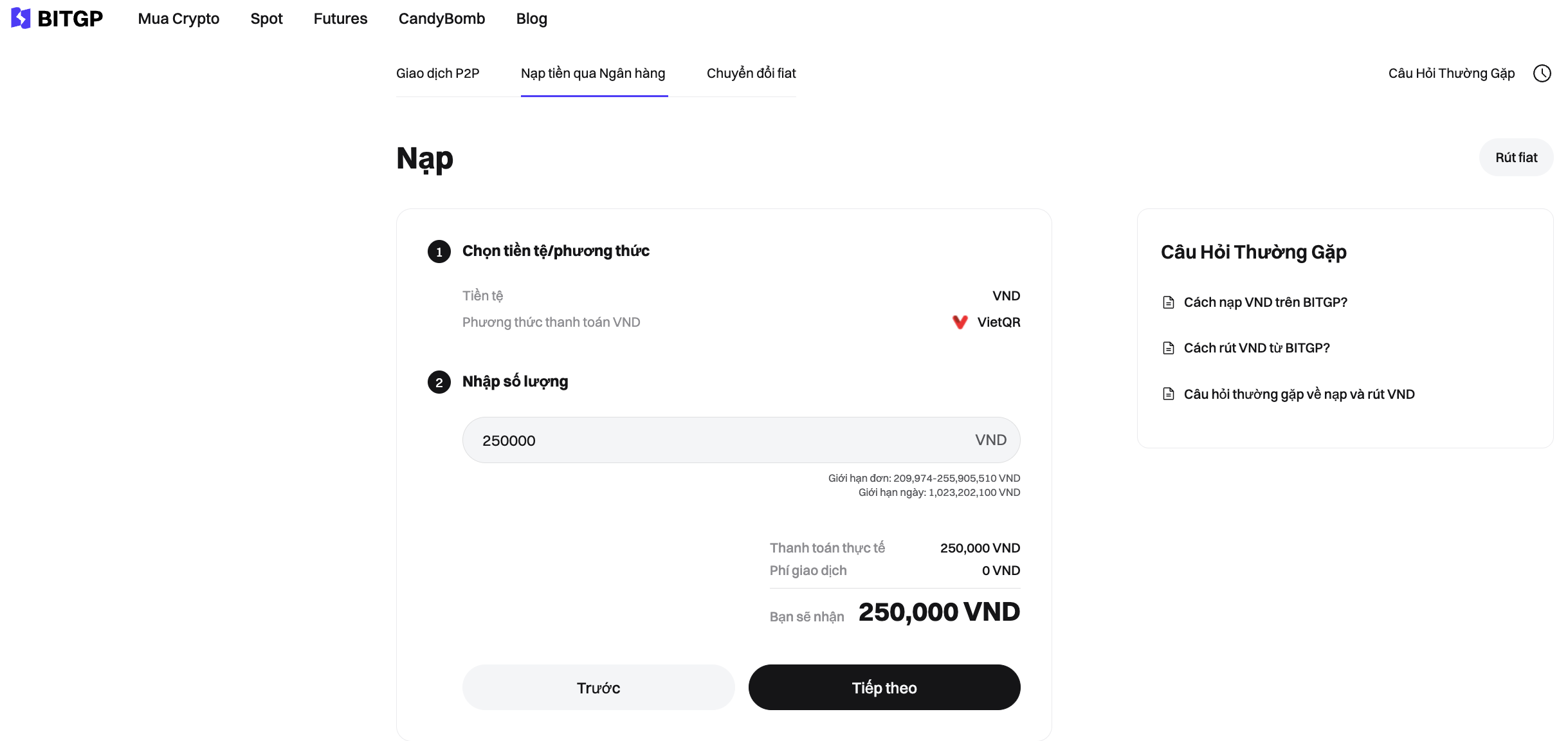This screenshot has height=741, width=1568.
Task: Click step 2 circle for Nhập số lượng
Action: coord(439,381)
